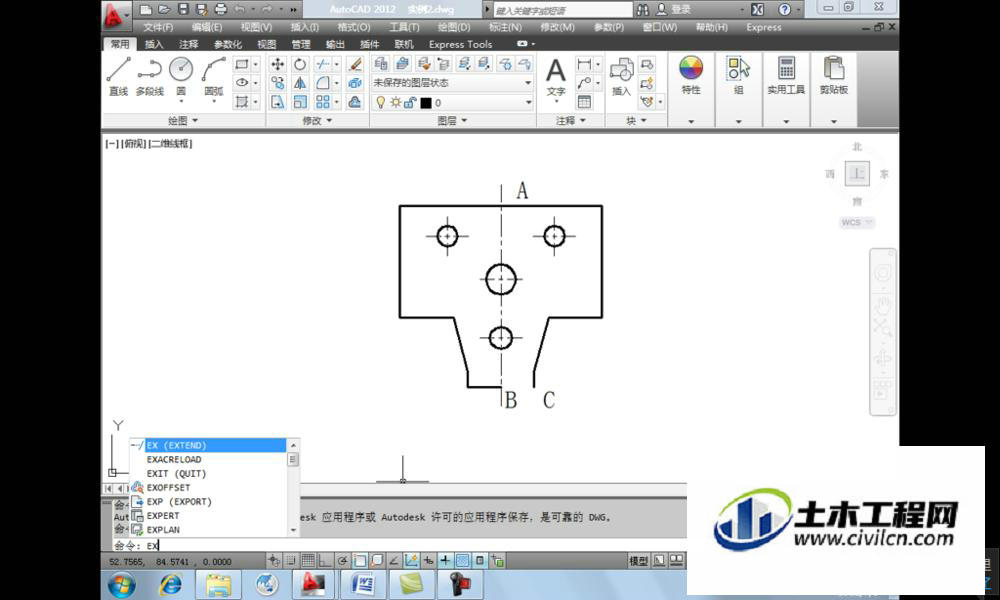Image resolution: width=1000 pixels, height=600 pixels.
Task: Click the Erase tool icon
Action: coord(355,64)
